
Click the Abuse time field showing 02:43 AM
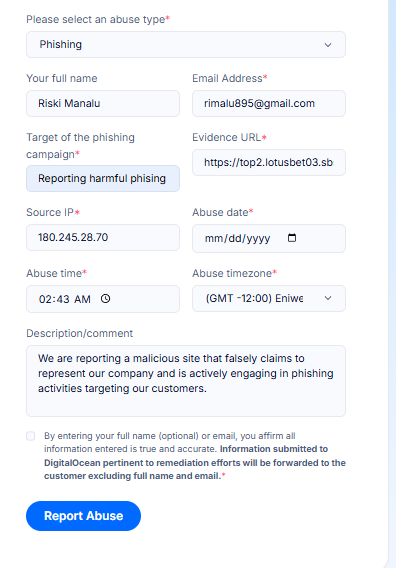[103, 299]
